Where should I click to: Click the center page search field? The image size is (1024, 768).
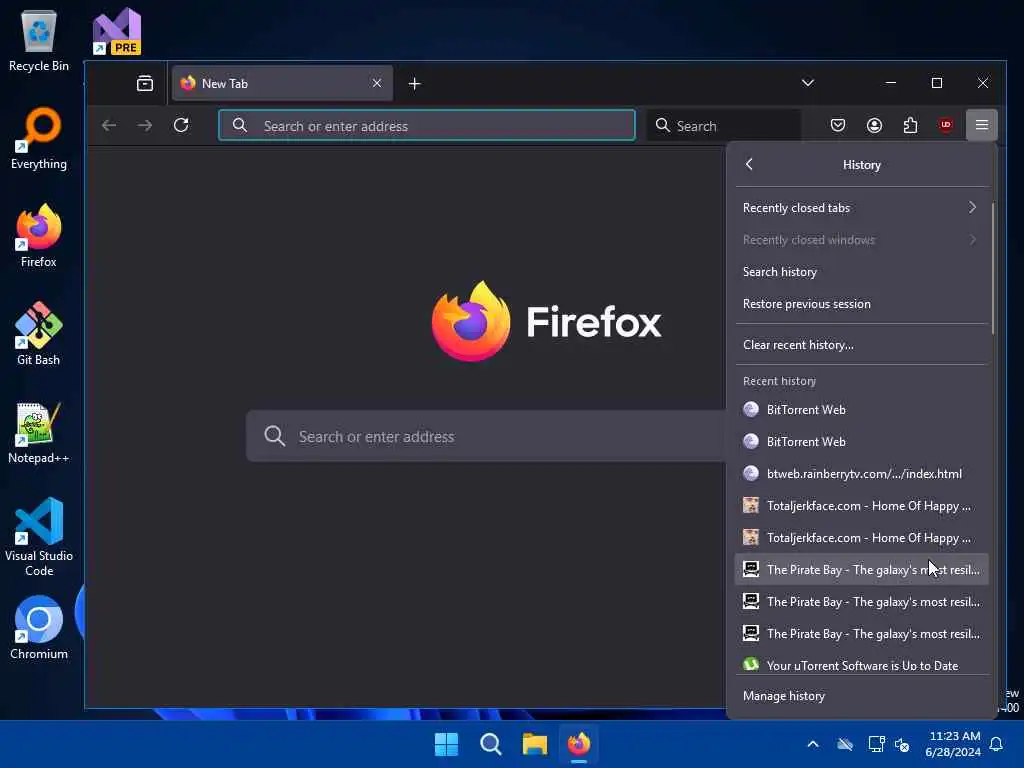(486, 436)
